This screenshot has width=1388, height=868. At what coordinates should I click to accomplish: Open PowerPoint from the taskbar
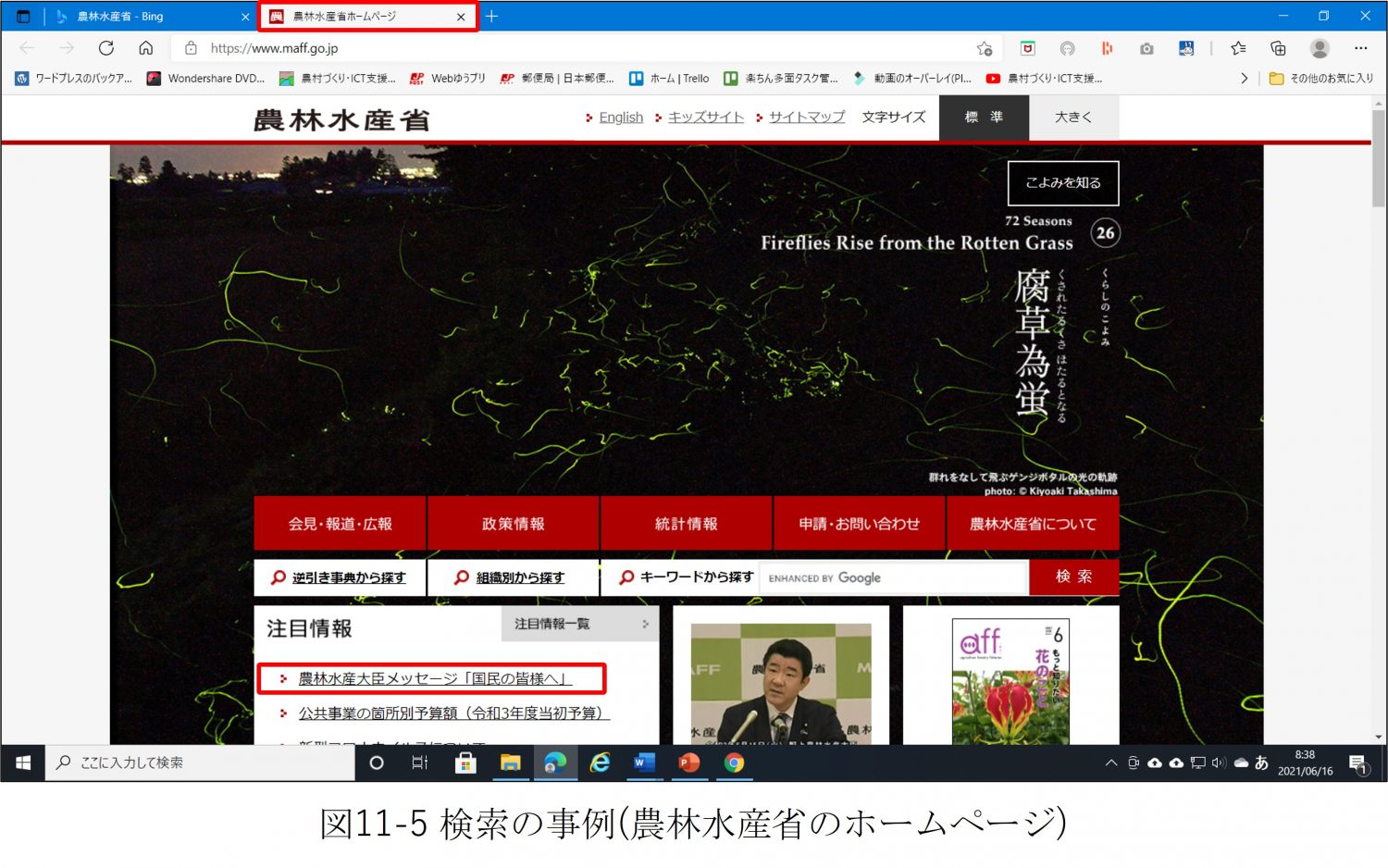tap(689, 763)
